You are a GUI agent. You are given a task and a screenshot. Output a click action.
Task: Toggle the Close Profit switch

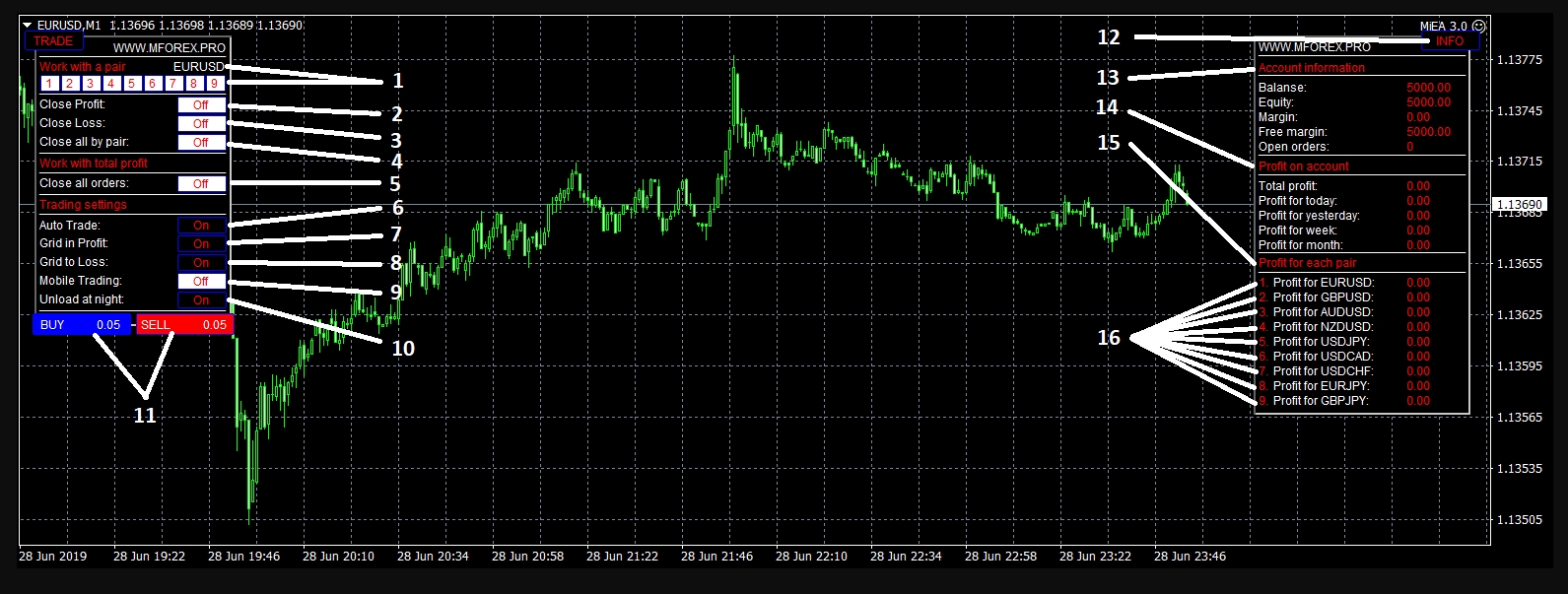point(201,105)
